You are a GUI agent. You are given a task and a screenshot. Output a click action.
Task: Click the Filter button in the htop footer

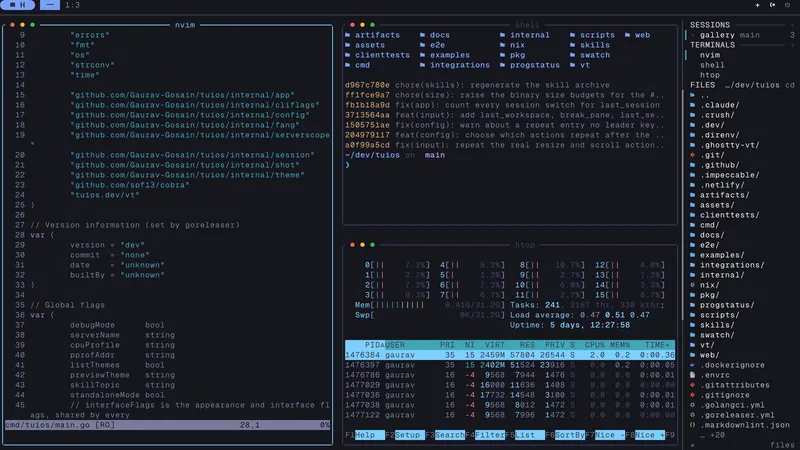(490, 435)
